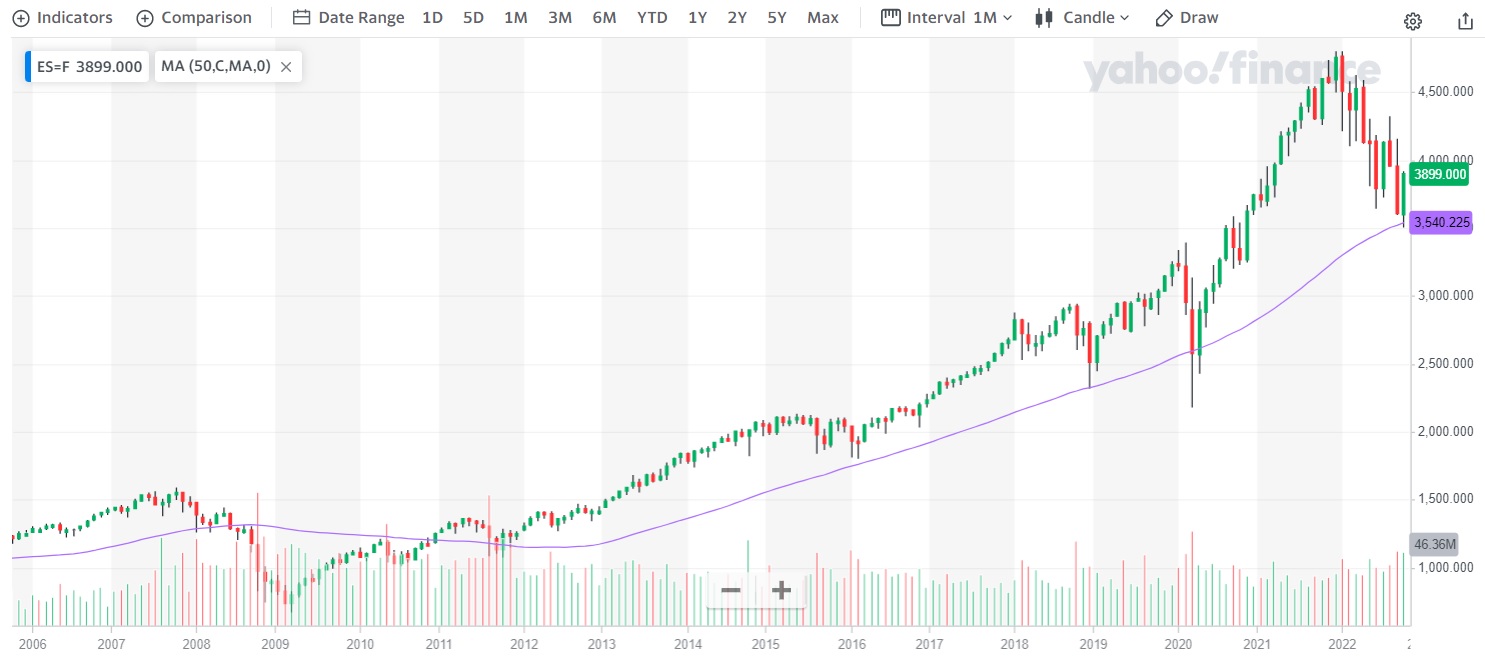This screenshot has width=1485, height=657.
Task: Select the 1Y date range
Action: 697,18
